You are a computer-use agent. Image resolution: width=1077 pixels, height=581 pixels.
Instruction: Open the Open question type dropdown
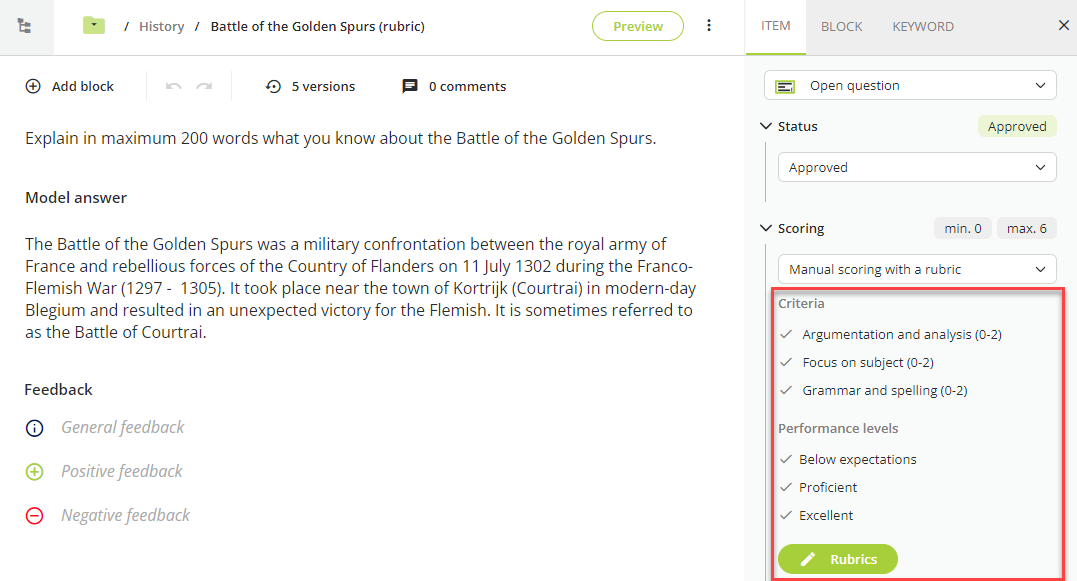tap(910, 86)
